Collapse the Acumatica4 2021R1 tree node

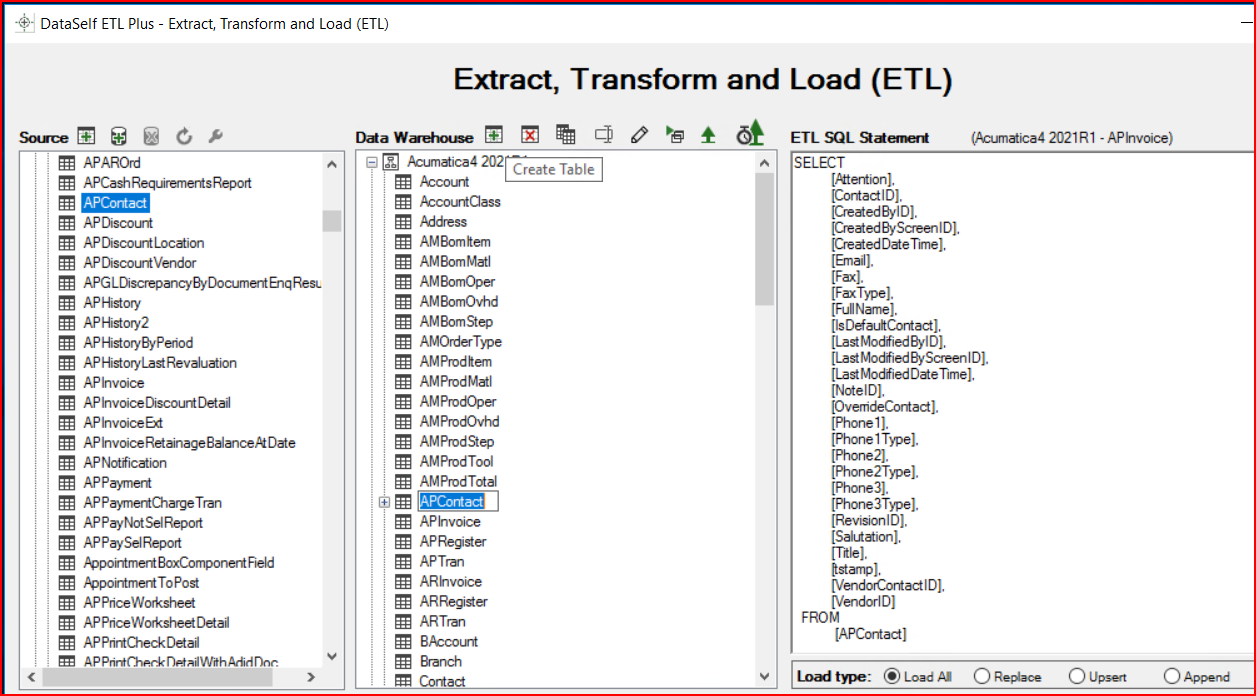[x=372, y=160]
